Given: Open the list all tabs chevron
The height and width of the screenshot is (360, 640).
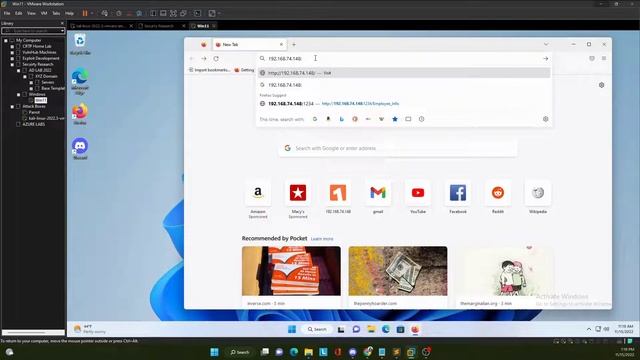Looking at the screenshot, I should click(x=546, y=44).
